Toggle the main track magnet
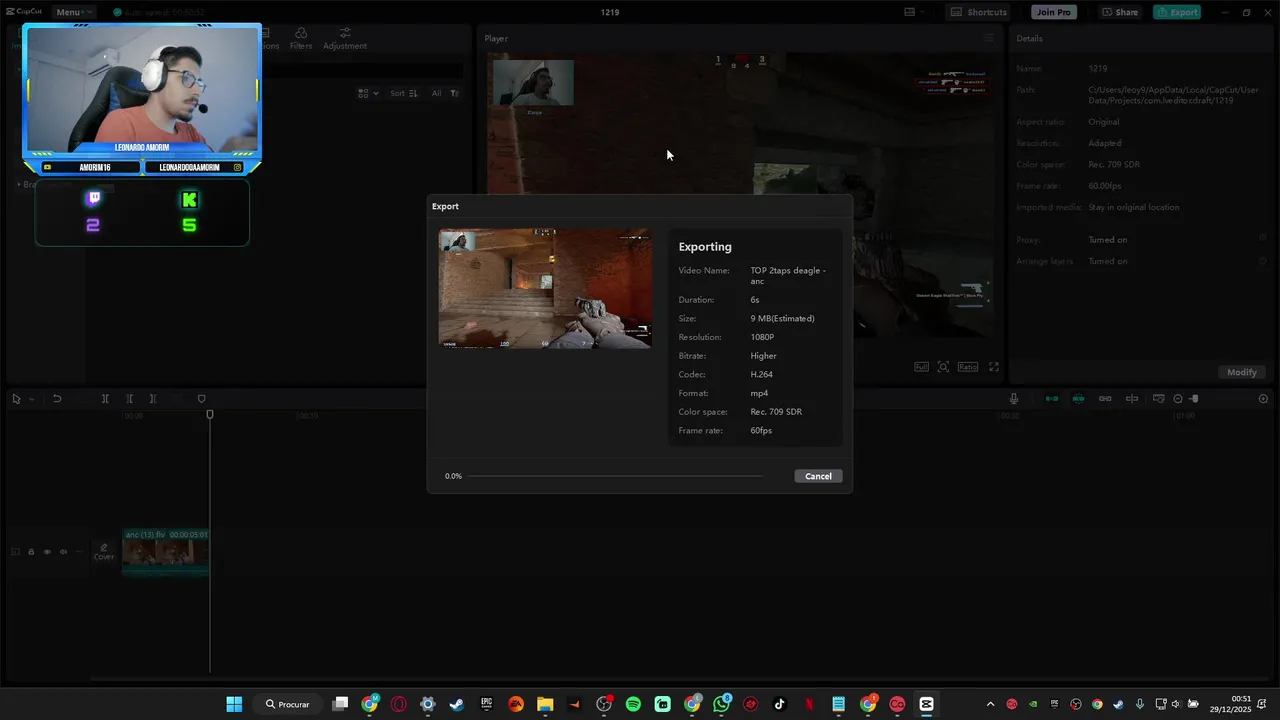 pos(1052,399)
